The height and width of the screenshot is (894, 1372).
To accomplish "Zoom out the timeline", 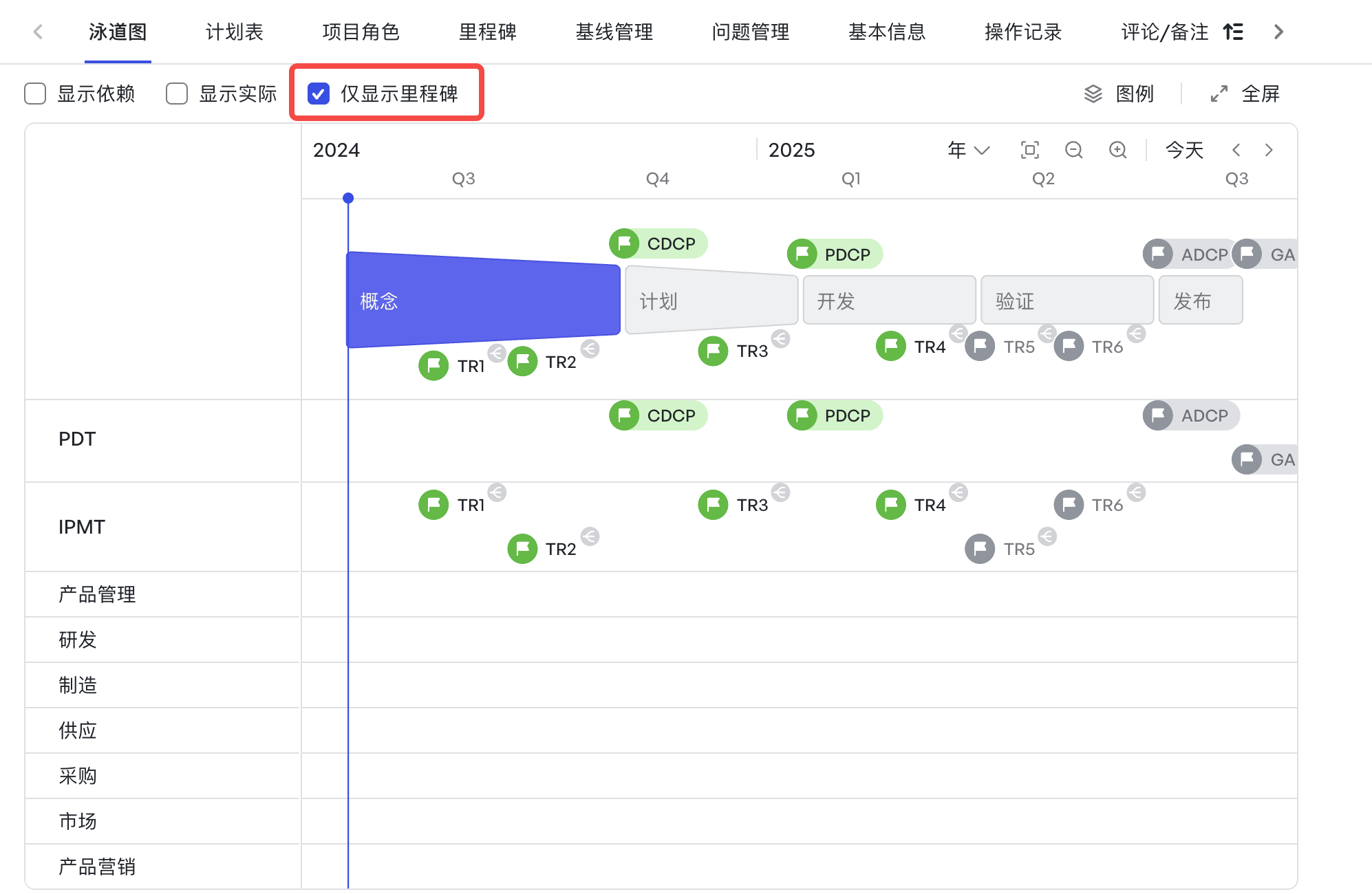I will (1074, 150).
